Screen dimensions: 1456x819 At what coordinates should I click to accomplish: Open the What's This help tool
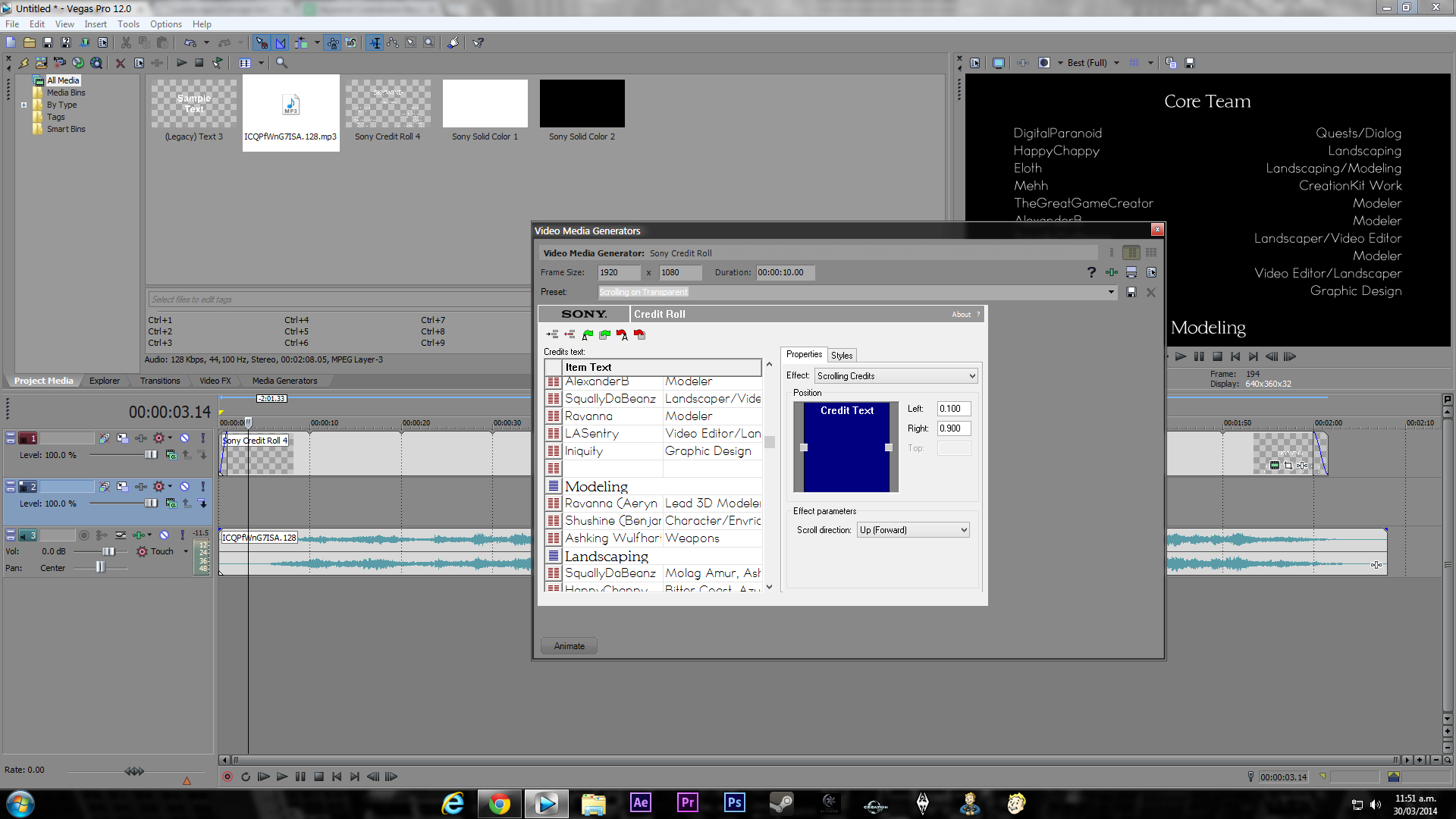[x=479, y=43]
